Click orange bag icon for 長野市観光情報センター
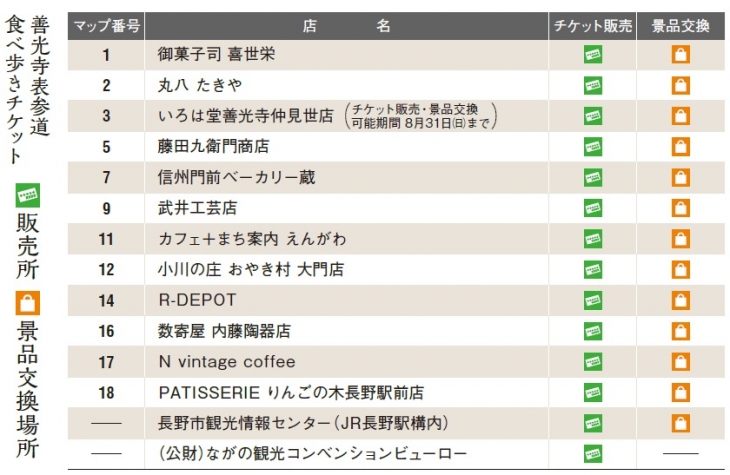This screenshot has width=730, height=475. point(681,423)
